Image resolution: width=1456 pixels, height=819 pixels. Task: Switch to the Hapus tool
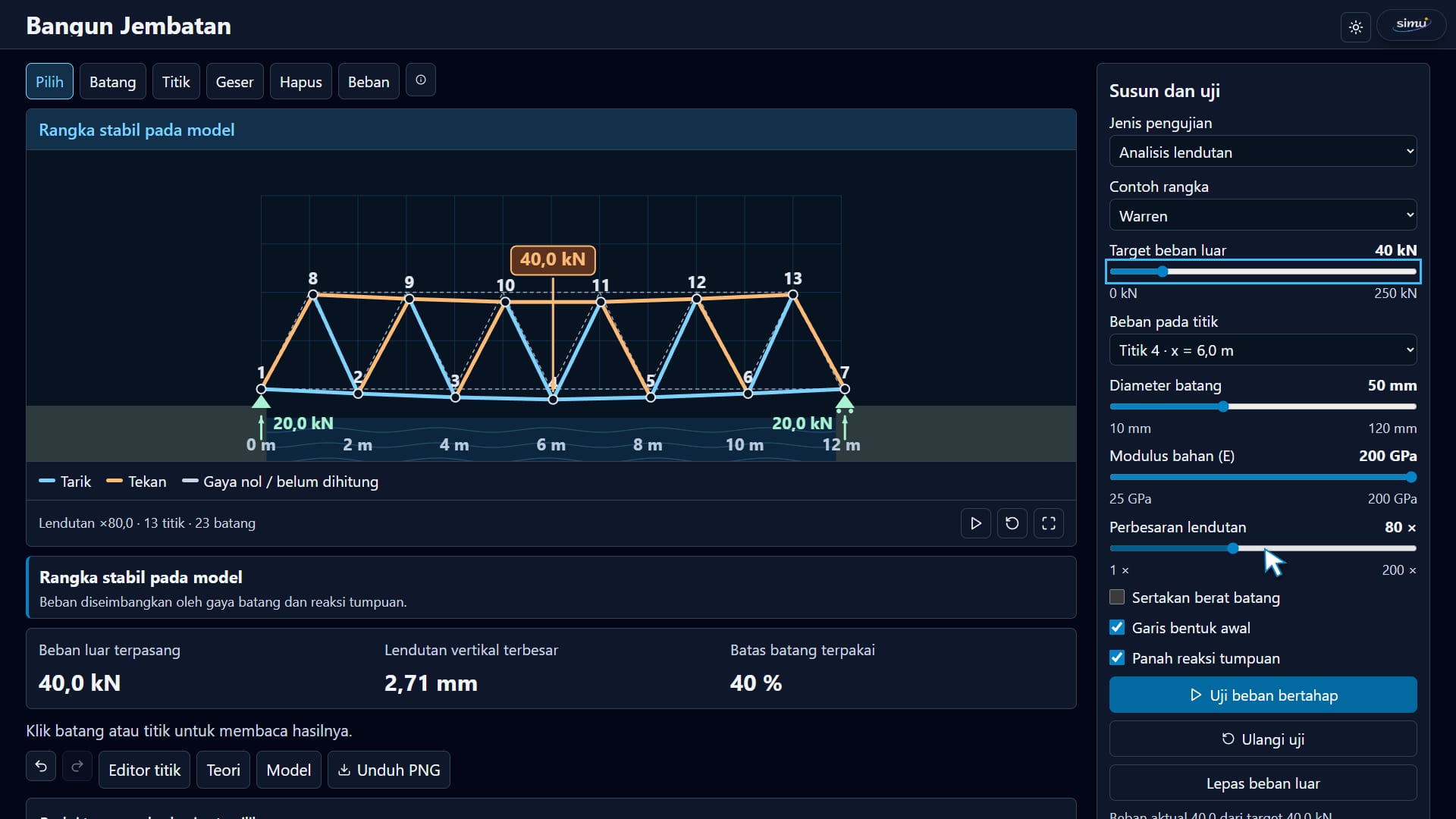[x=301, y=81]
